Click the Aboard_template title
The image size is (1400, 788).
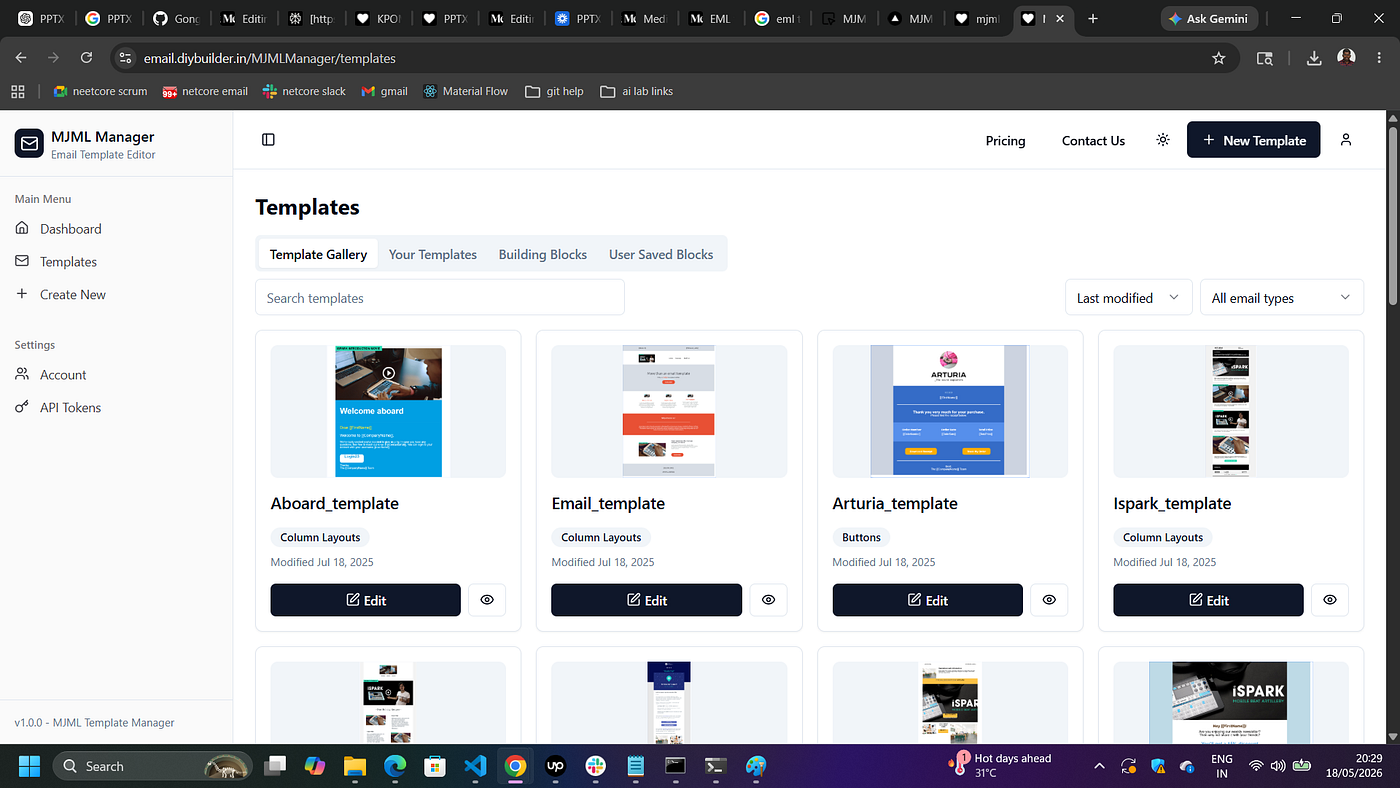tap(335, 503)
